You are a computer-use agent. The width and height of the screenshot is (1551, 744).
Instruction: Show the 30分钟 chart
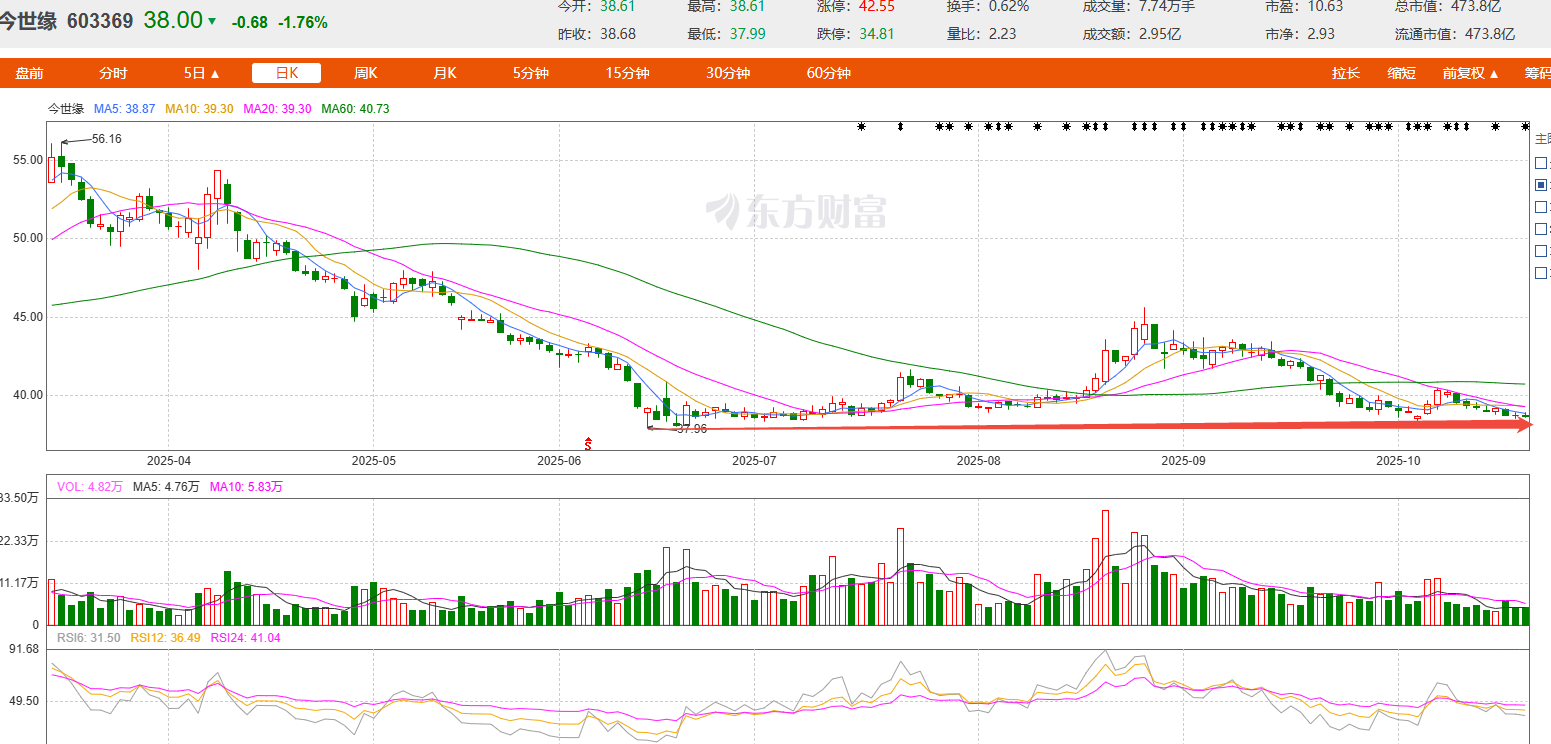click(728, 73)
